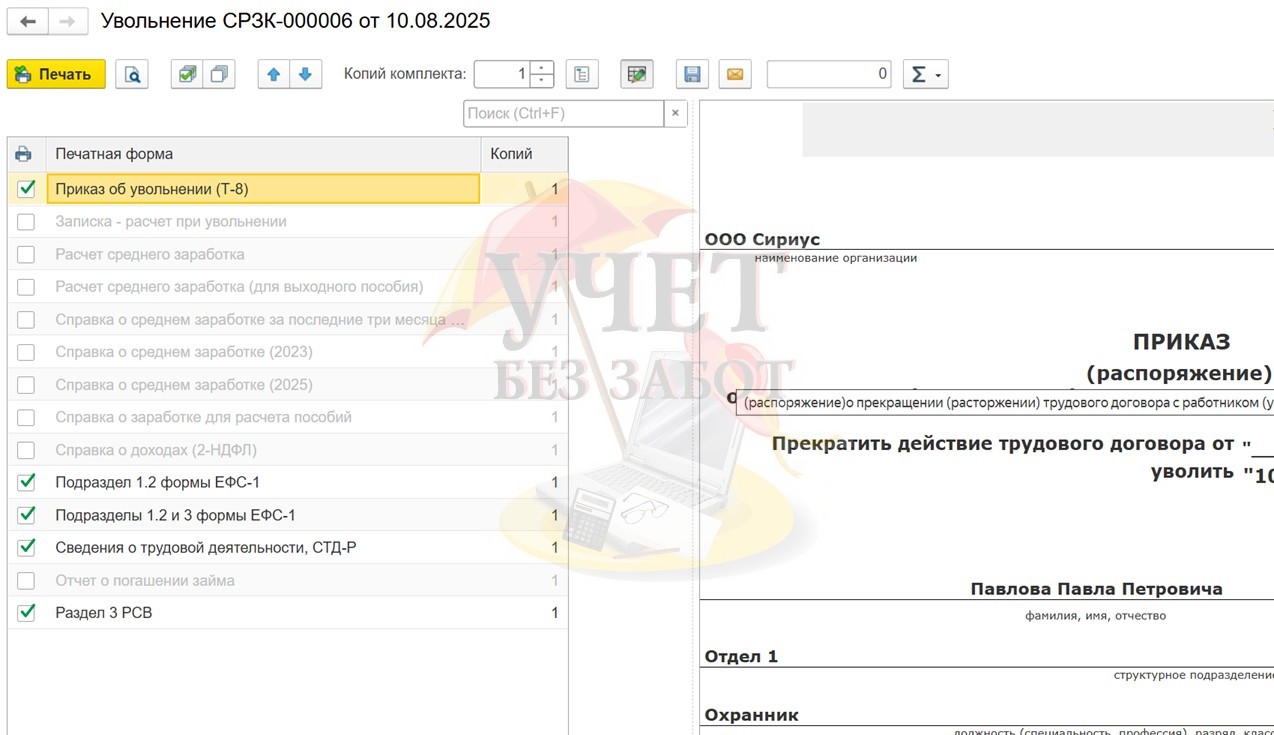This screenshot has height=735, width=1274.
Task: Enable Записка - расчет при увольнении checkbox
Action: (26, 221)
